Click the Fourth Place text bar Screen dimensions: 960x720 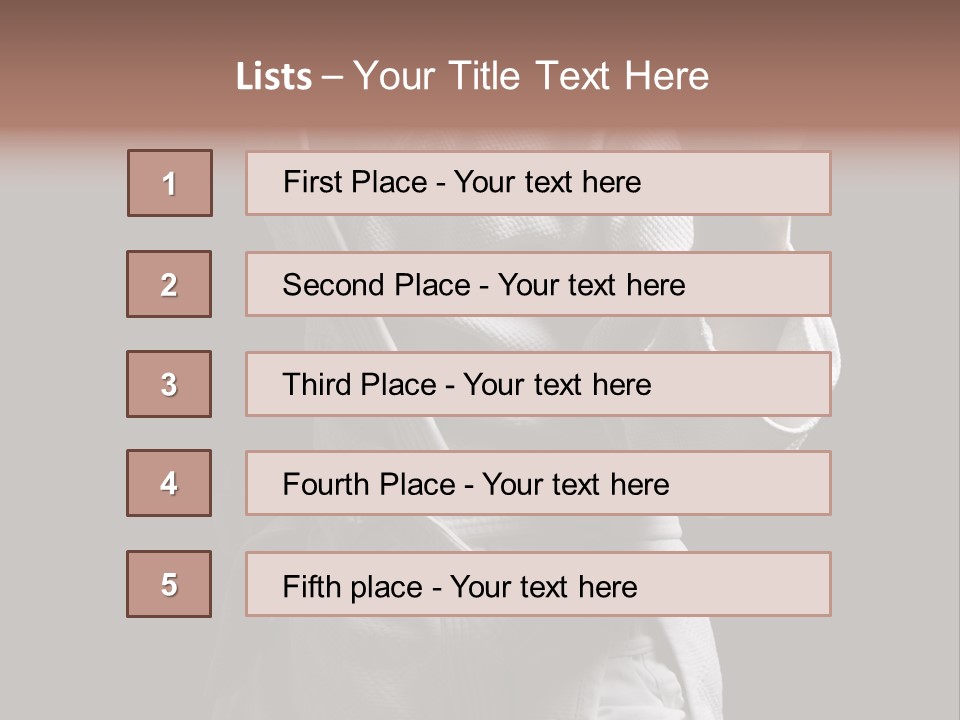538,483
